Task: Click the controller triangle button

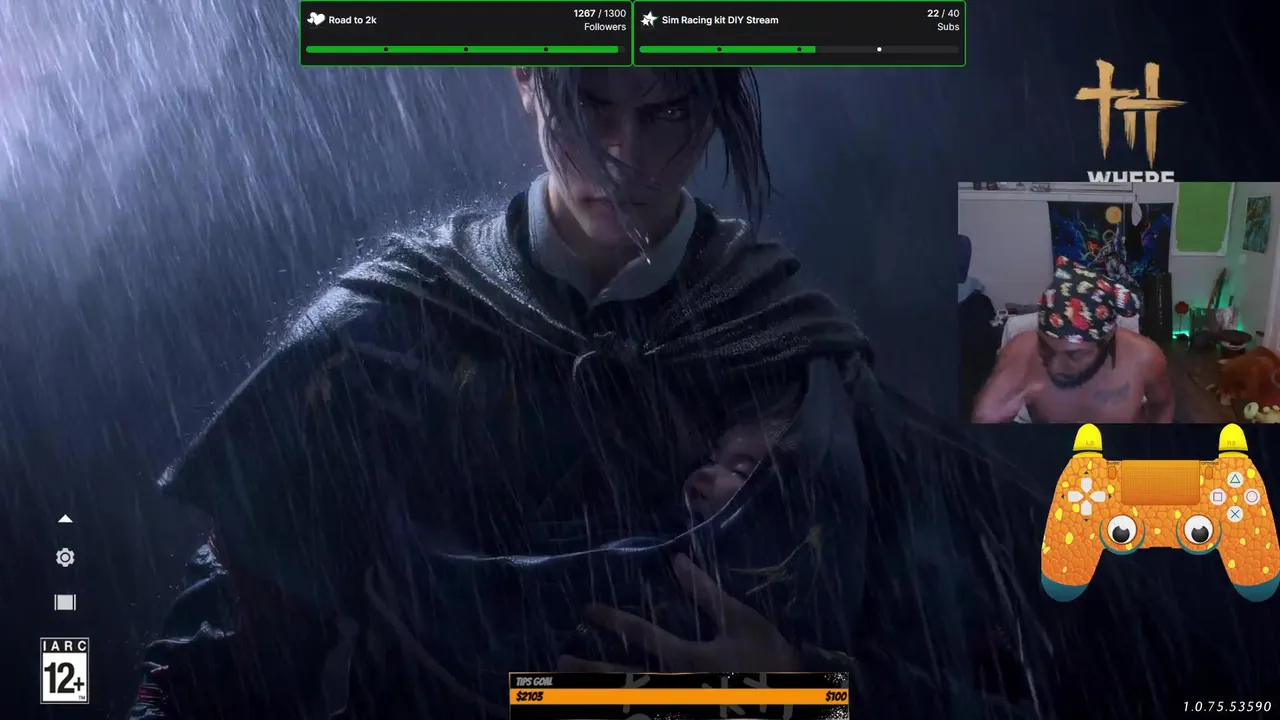Action: 1235,480
